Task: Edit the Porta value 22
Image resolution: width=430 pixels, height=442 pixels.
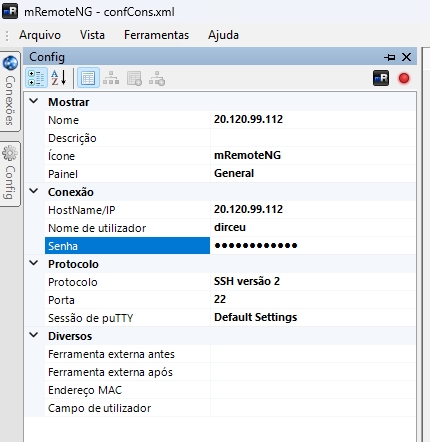Action: tap(313, 300)
